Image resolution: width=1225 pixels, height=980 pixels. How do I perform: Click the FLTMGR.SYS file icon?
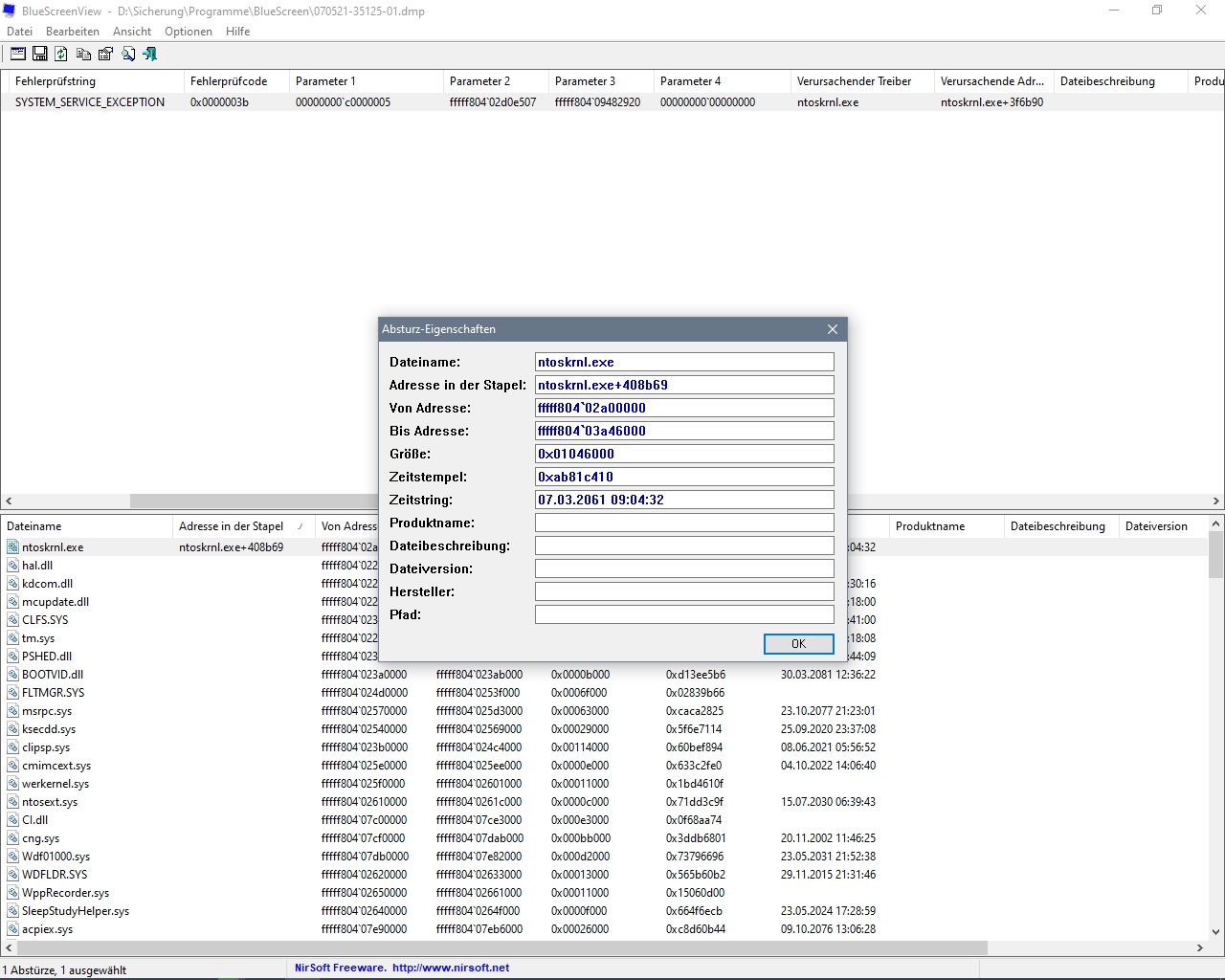[x=13, y=693]
